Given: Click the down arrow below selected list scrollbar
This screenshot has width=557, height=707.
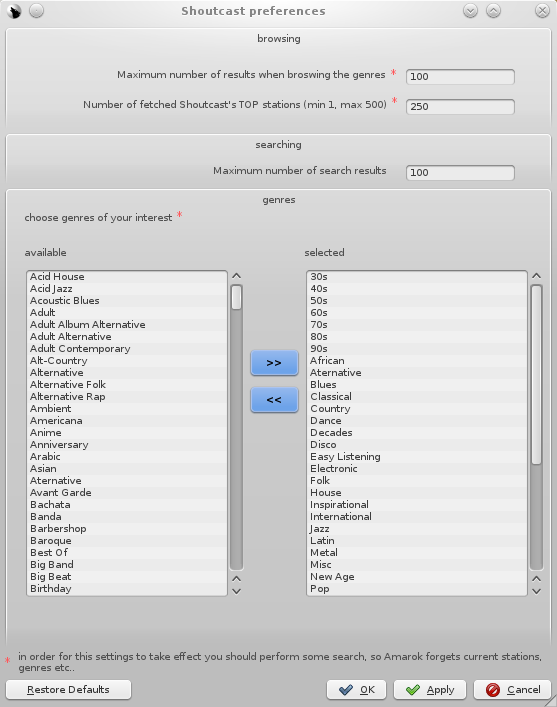Looking at the screenshot, I should click(x=536, y=591).
